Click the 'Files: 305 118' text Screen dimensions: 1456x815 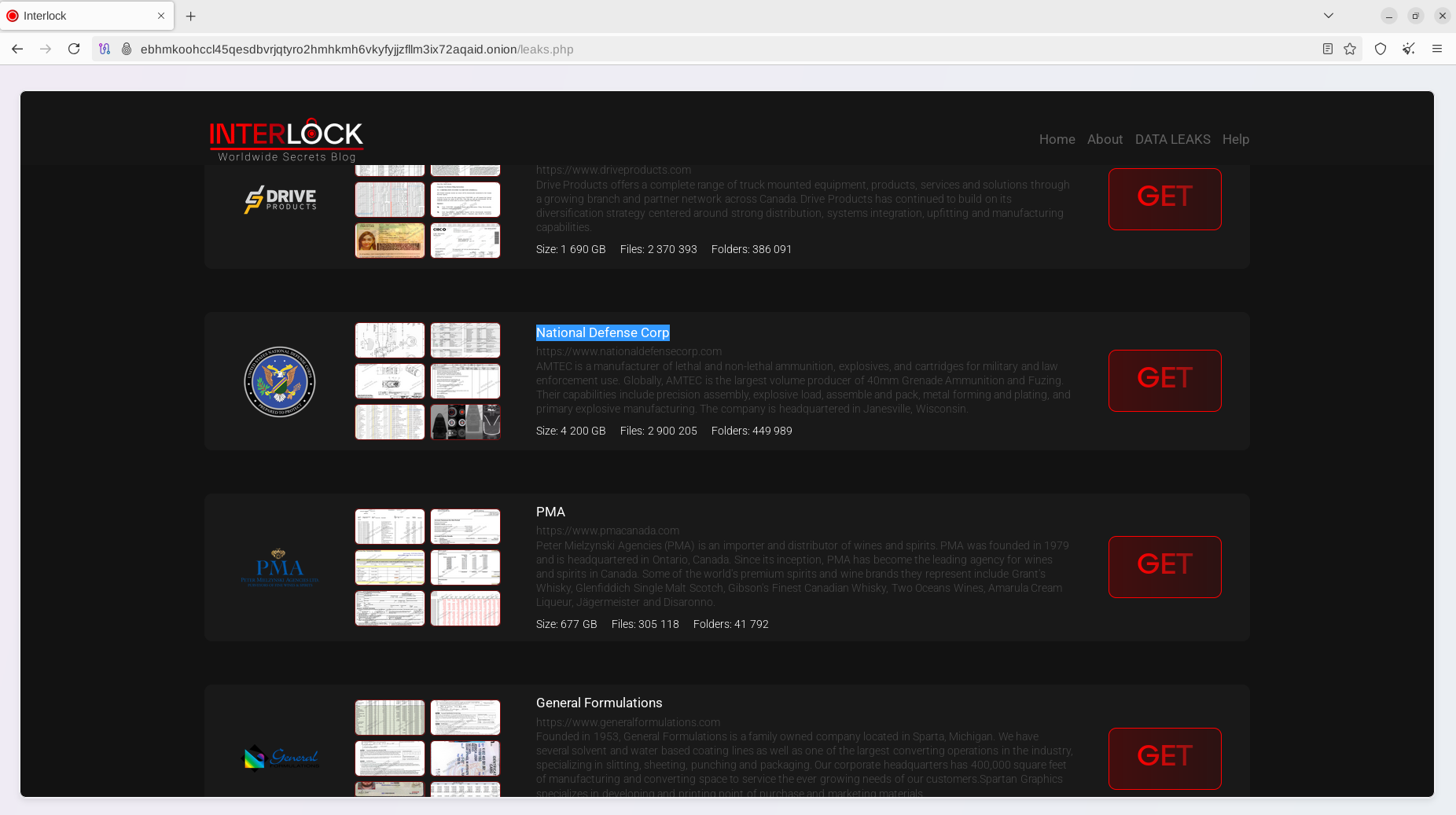[645, 624]
